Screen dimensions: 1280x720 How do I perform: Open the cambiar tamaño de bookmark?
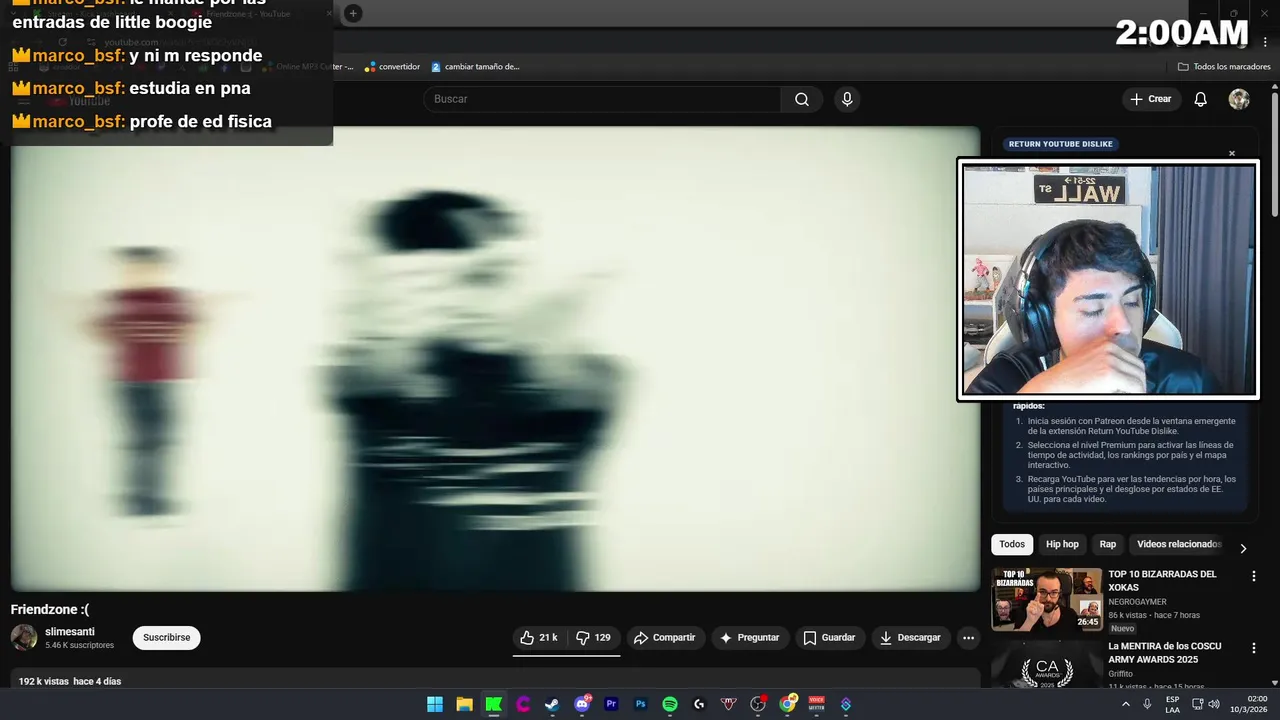pos(476,67)
